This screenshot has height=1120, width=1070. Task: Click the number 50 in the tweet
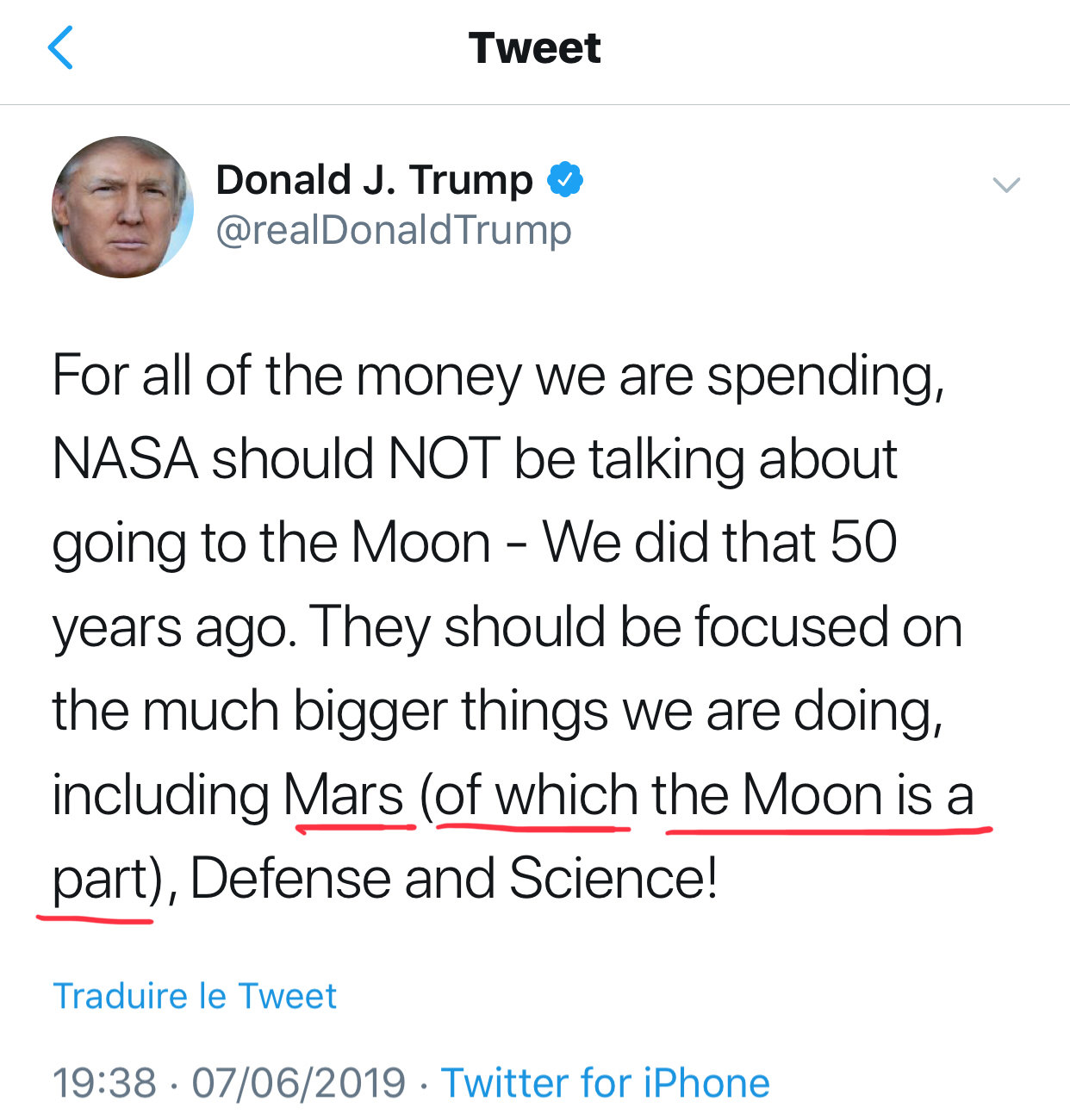click(x=863, y=542)
